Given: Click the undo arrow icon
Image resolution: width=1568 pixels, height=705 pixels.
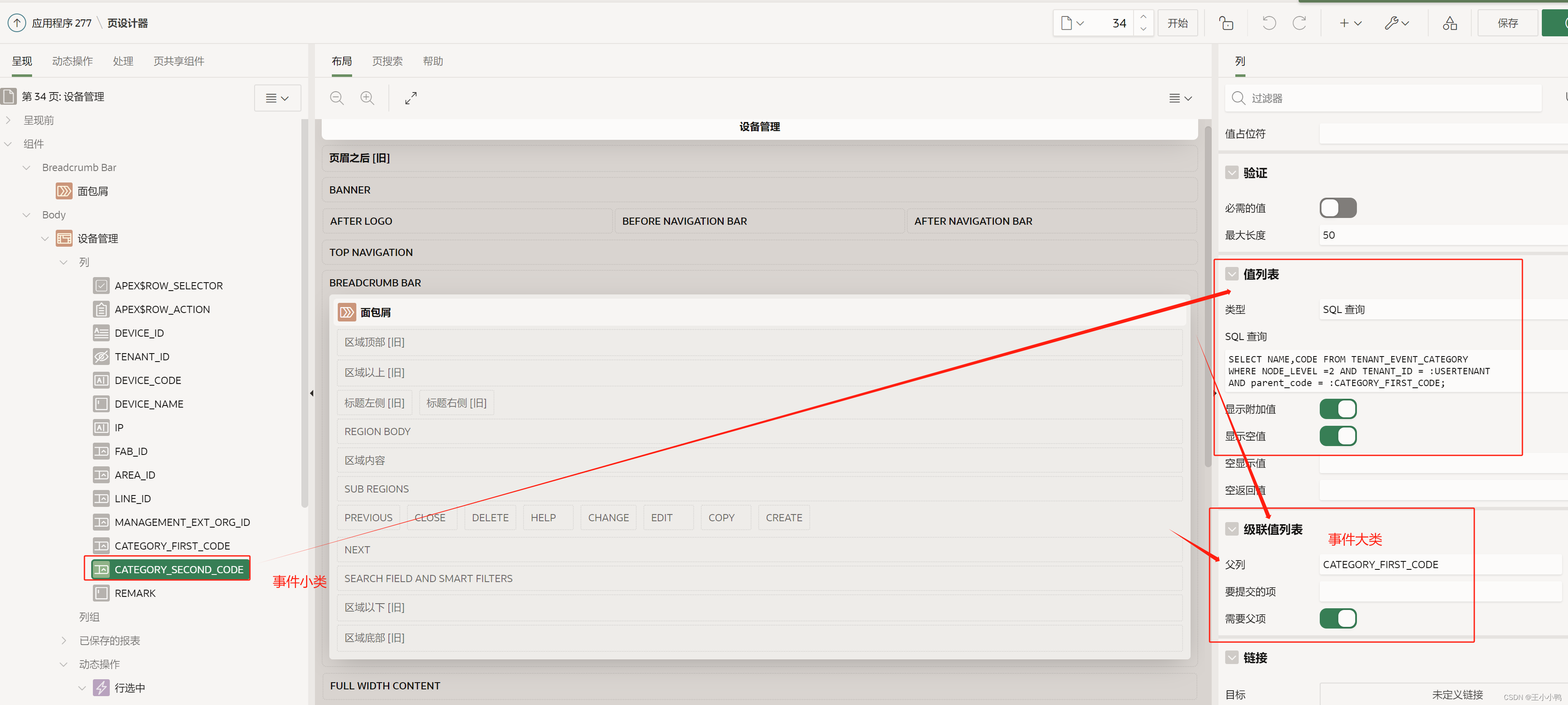Looking at the screenshot, I should pos(1269,23).
